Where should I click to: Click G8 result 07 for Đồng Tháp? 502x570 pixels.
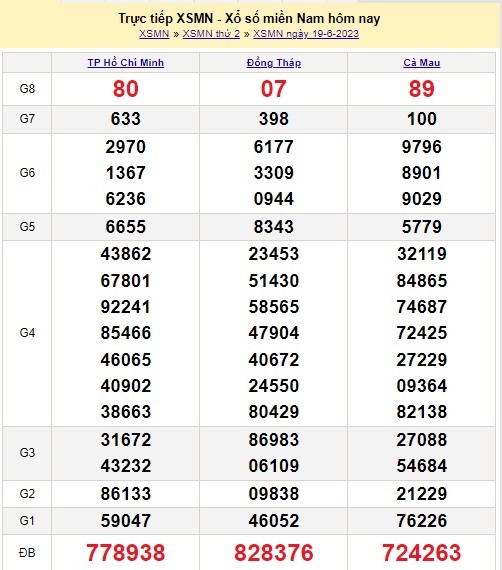[x=274, y=89]
